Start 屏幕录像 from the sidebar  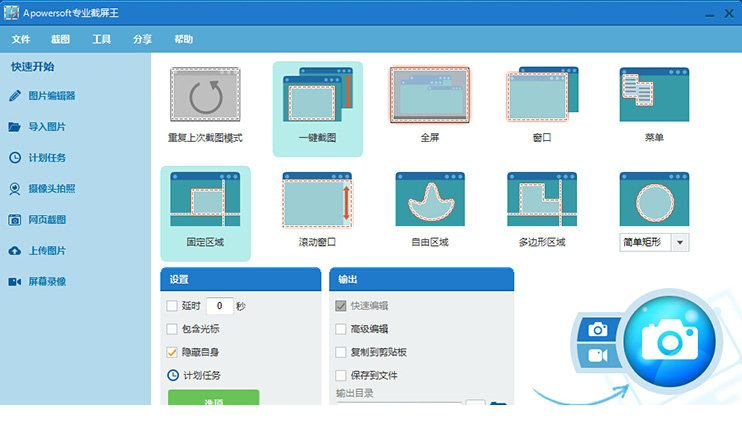tap(37, 282)
